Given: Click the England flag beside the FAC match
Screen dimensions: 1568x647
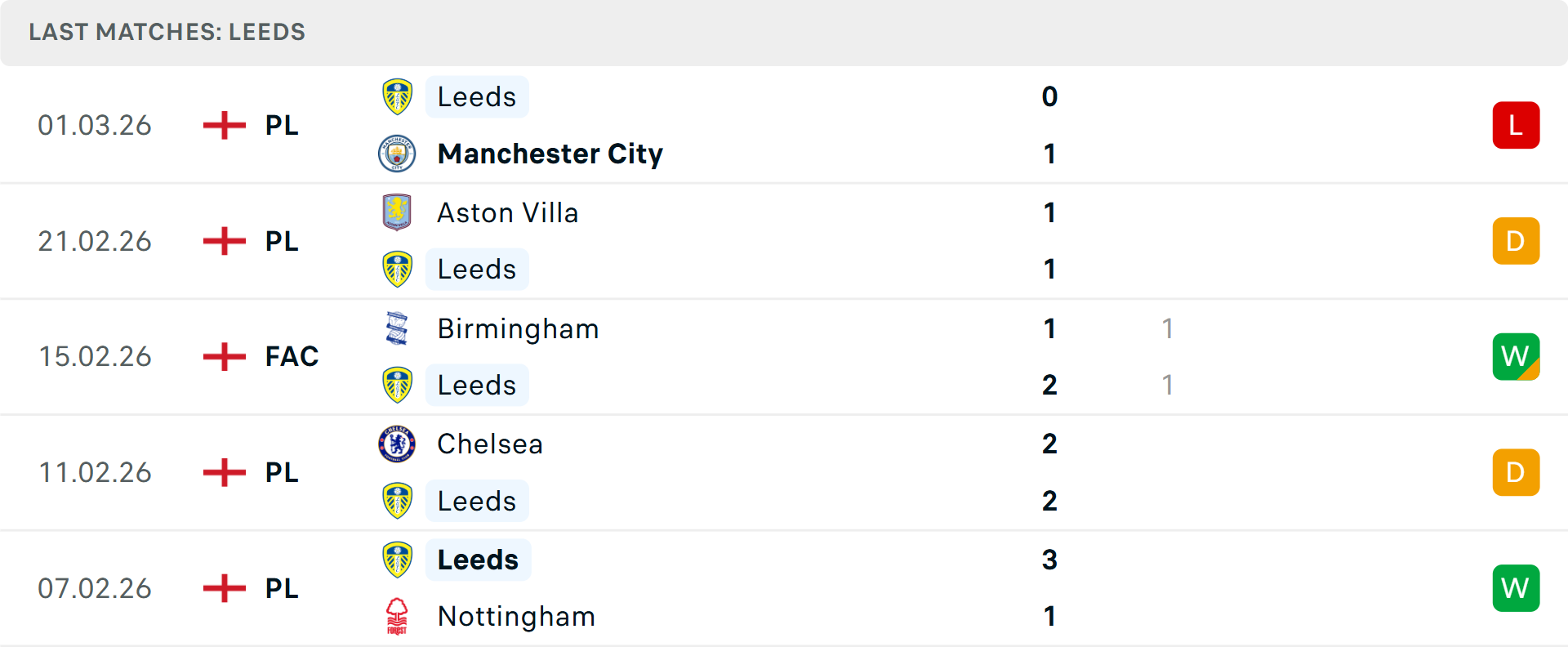Looking at the screenshot, I should (x=223, y=356).
